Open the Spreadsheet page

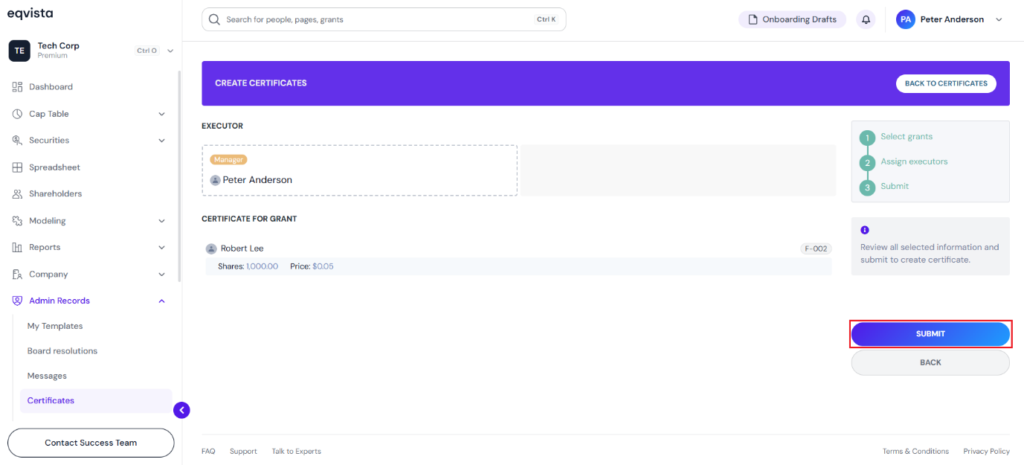click(54, 167)
